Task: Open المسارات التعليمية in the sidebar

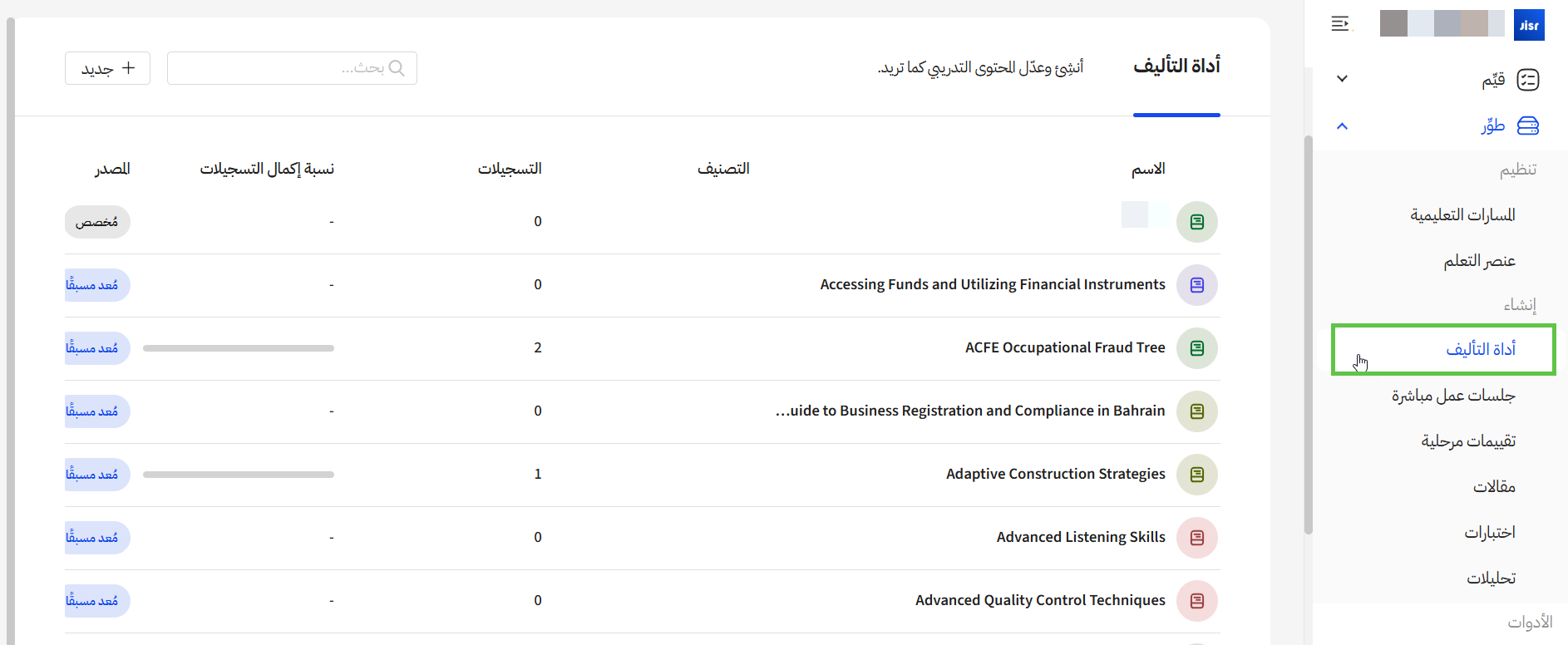Action: click(x=1462, y=215)
